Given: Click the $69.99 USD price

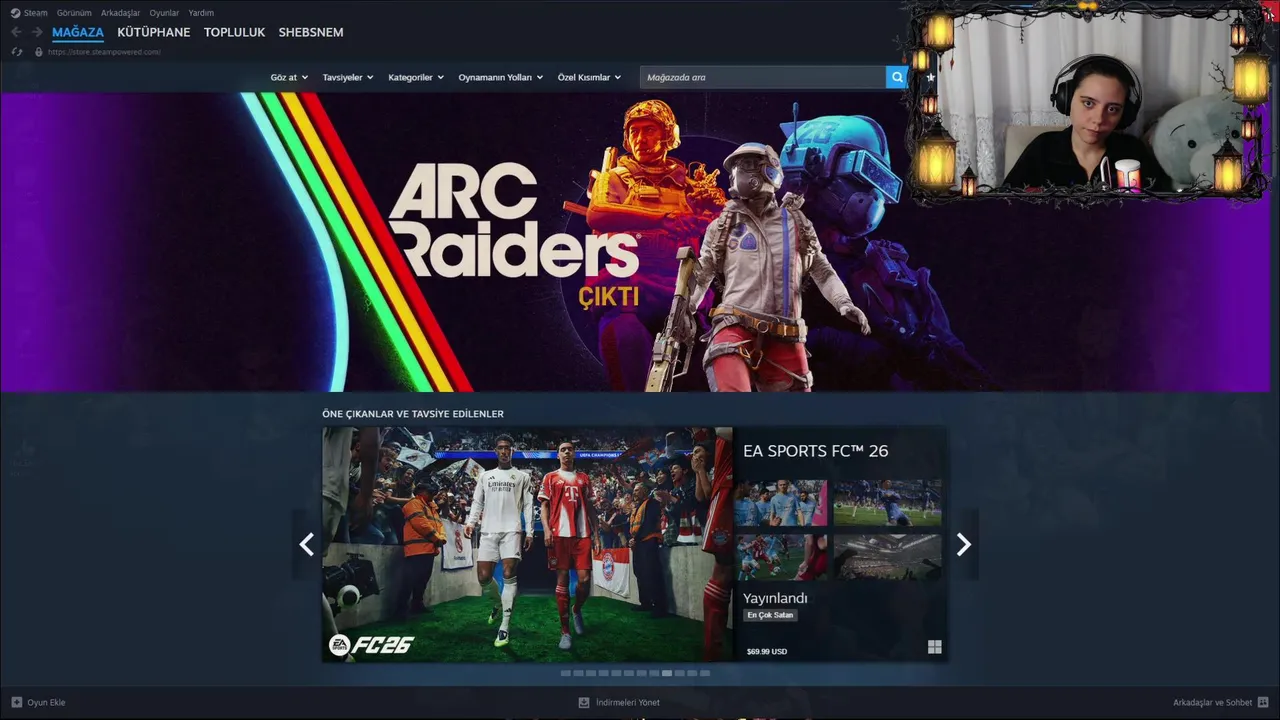Looking at the screenshot, I should [767, 652].
